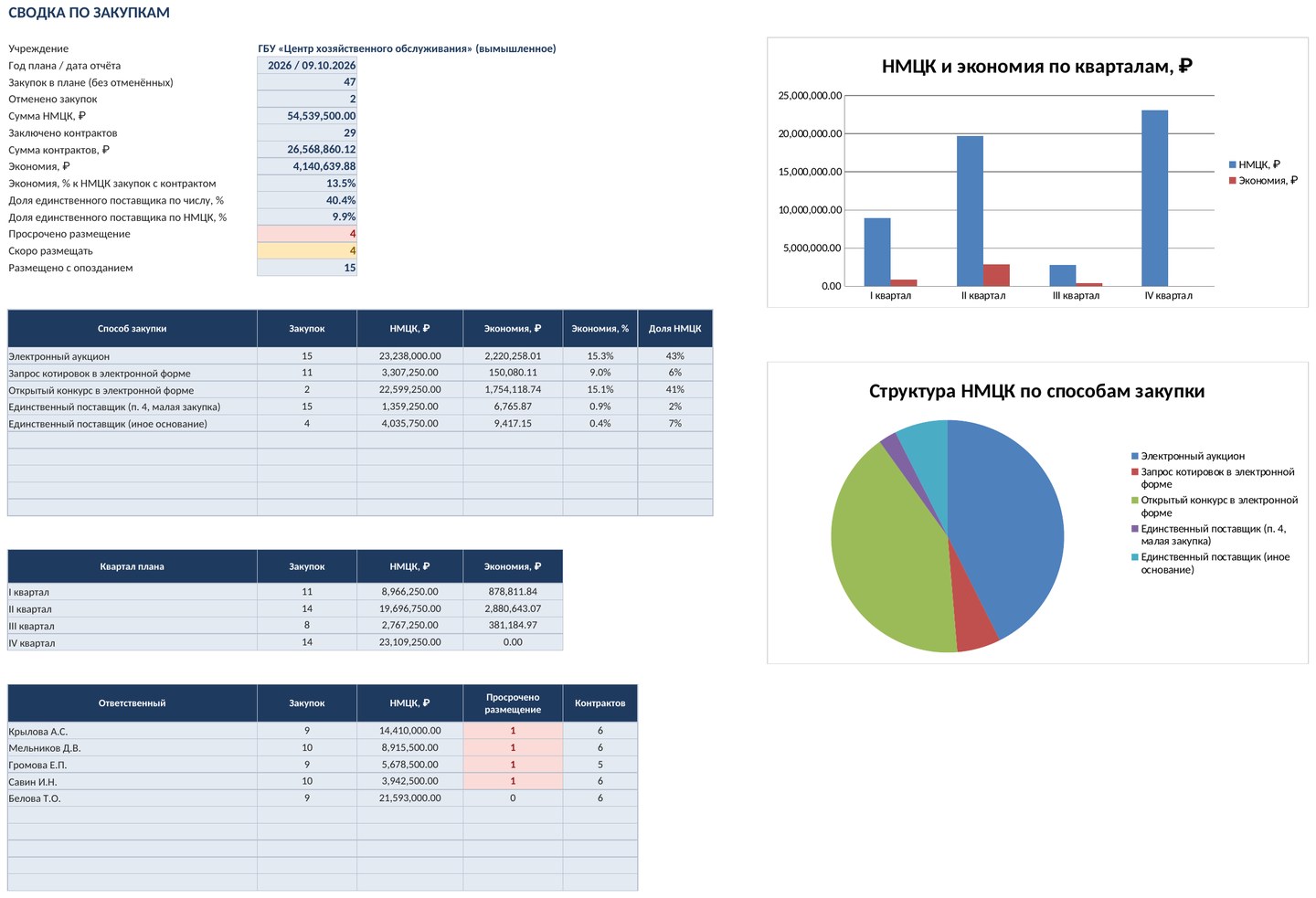Image resolution: width=1316 pixels, height=898 pixels.
Task: Select the name "Белова Т.О."
Action: [35, 798]
